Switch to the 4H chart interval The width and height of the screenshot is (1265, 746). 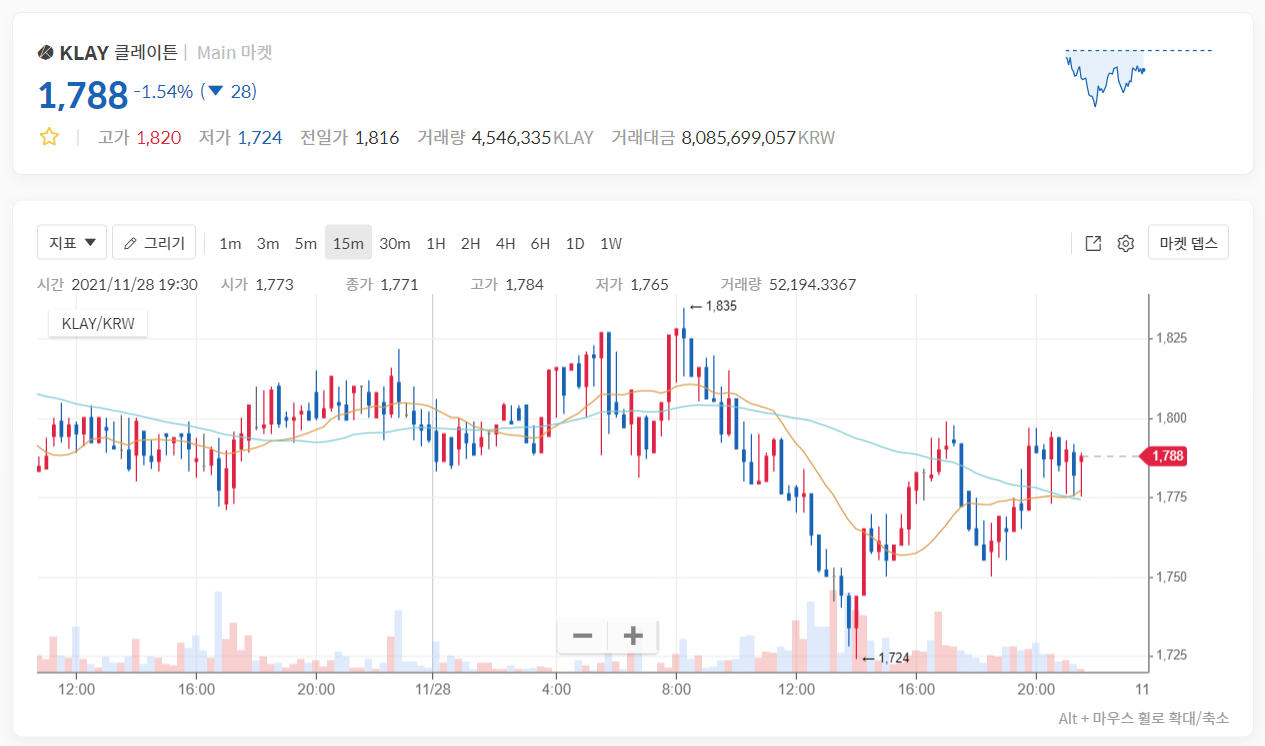click(506, 243)
